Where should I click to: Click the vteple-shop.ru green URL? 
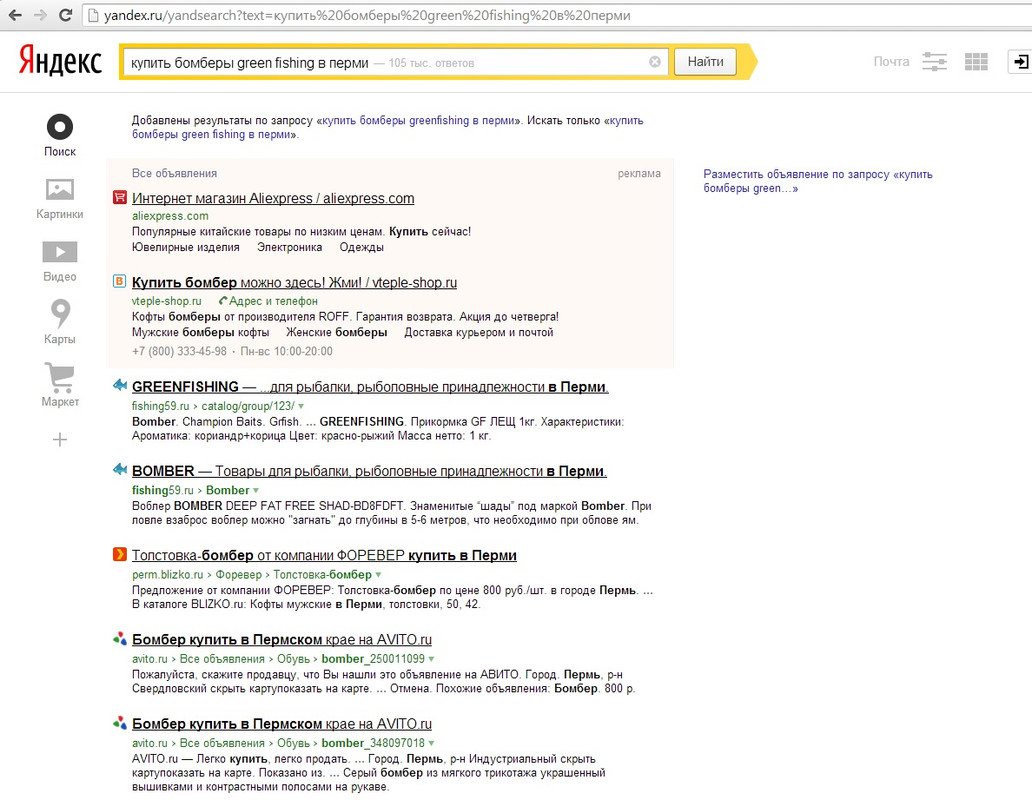167,301
